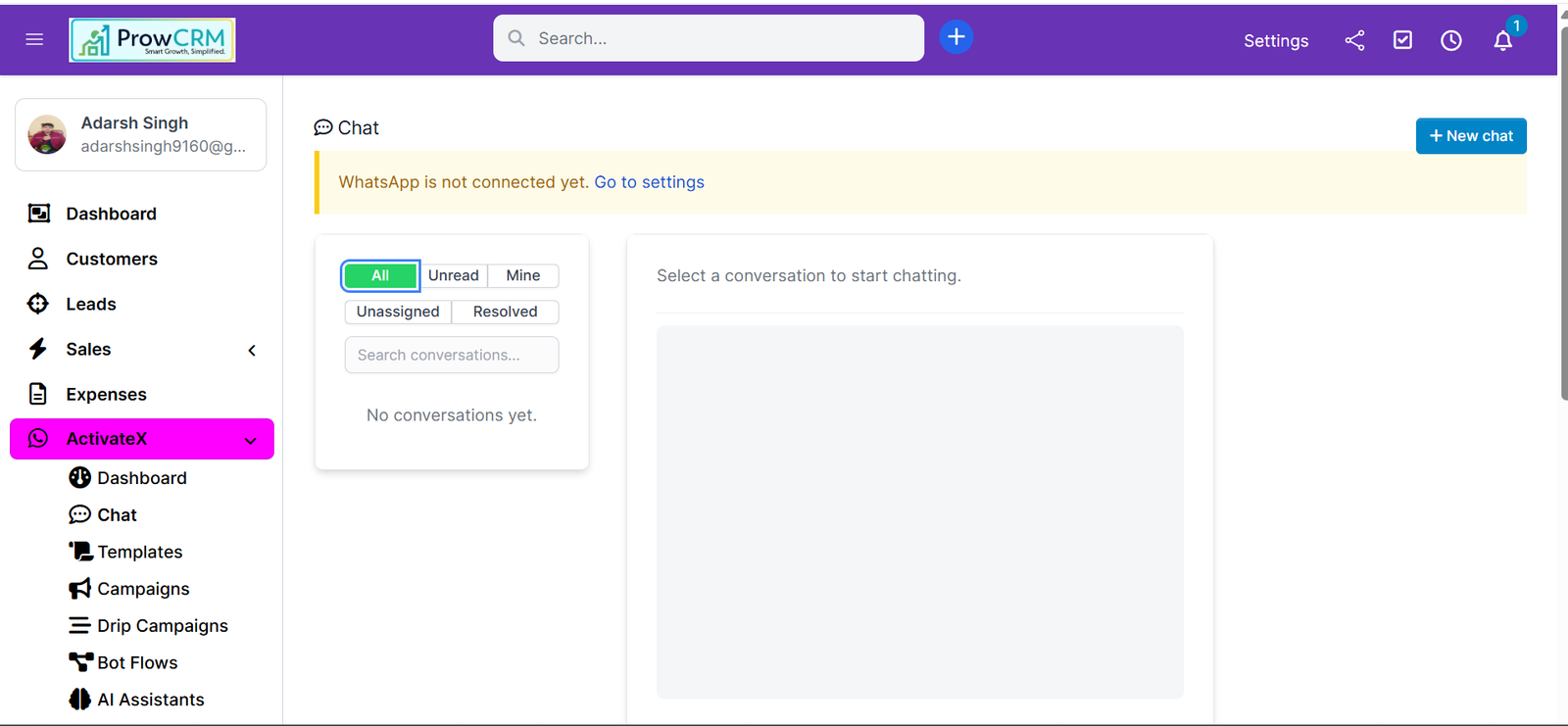Open Campaigns under ActivateX
This screenshot has width=1568, height=726.
pyautogui.click(x=143, y=589)
